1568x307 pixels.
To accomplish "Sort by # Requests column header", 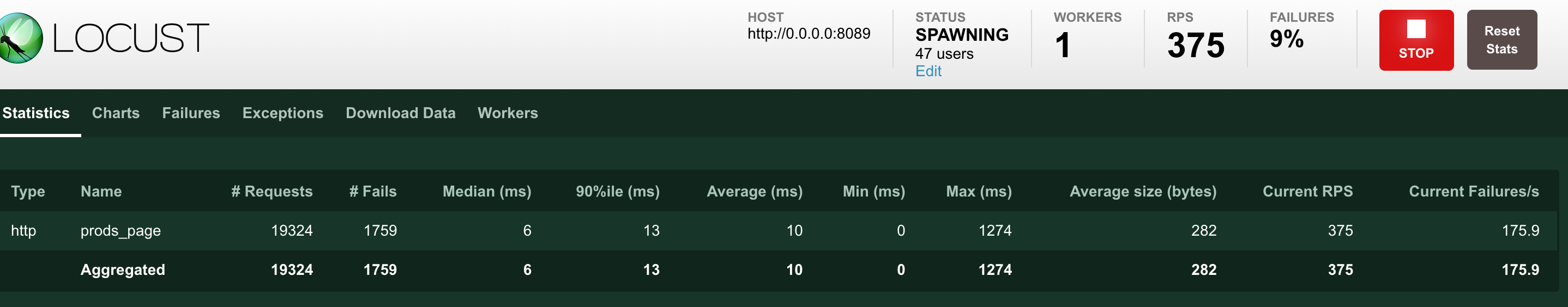I will pos(272,192).
